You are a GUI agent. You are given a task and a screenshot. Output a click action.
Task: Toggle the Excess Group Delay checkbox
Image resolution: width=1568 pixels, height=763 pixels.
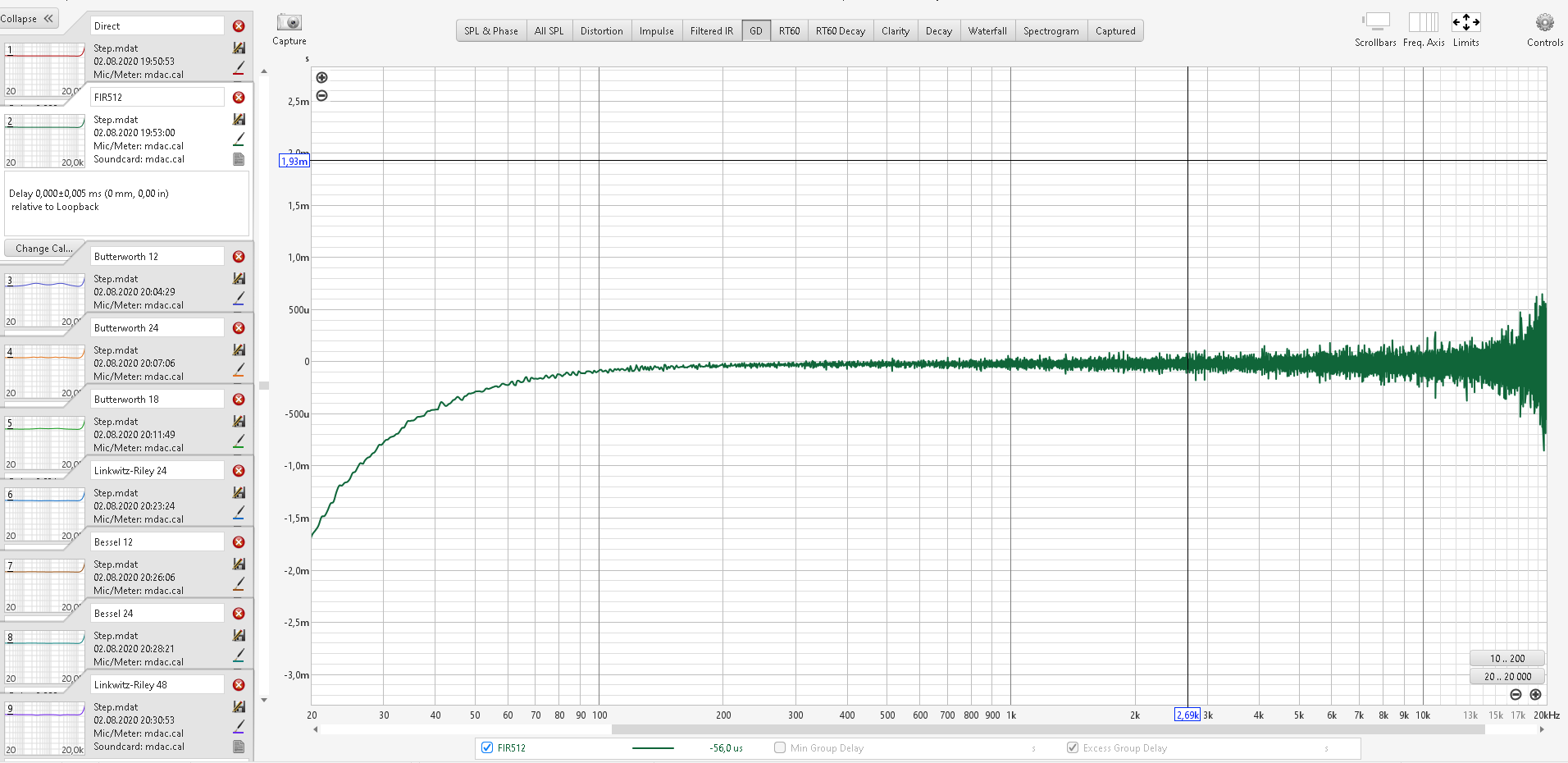click(1073, 747)
